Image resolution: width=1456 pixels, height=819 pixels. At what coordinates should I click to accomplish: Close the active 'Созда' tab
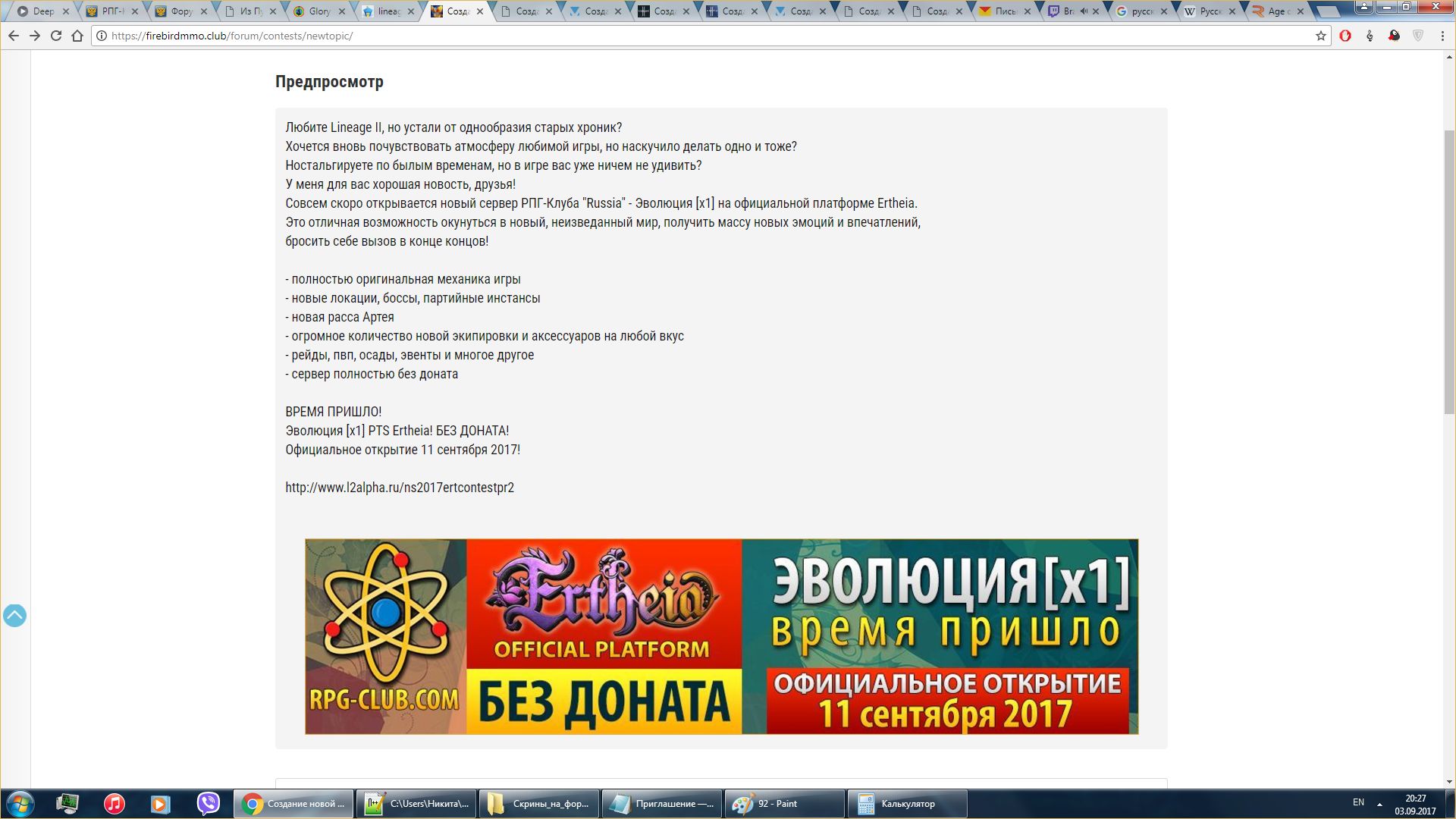point(479,11)
